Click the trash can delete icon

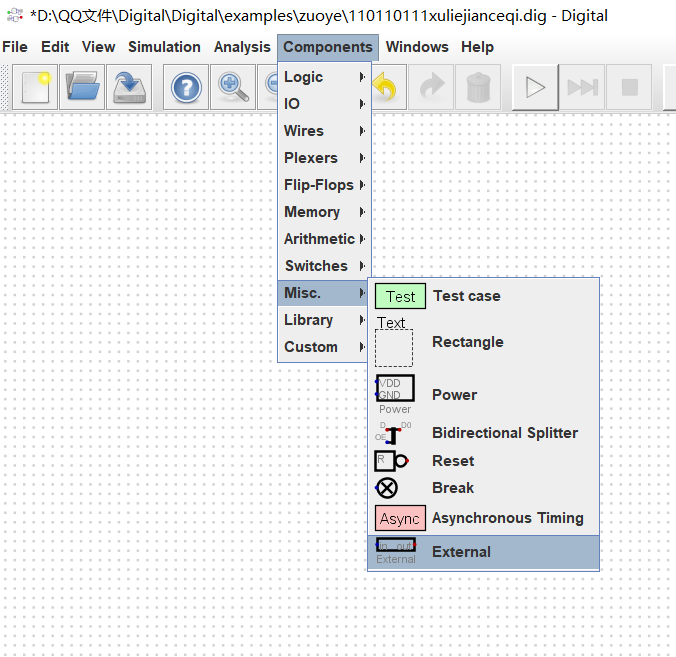tap(479, 88)
